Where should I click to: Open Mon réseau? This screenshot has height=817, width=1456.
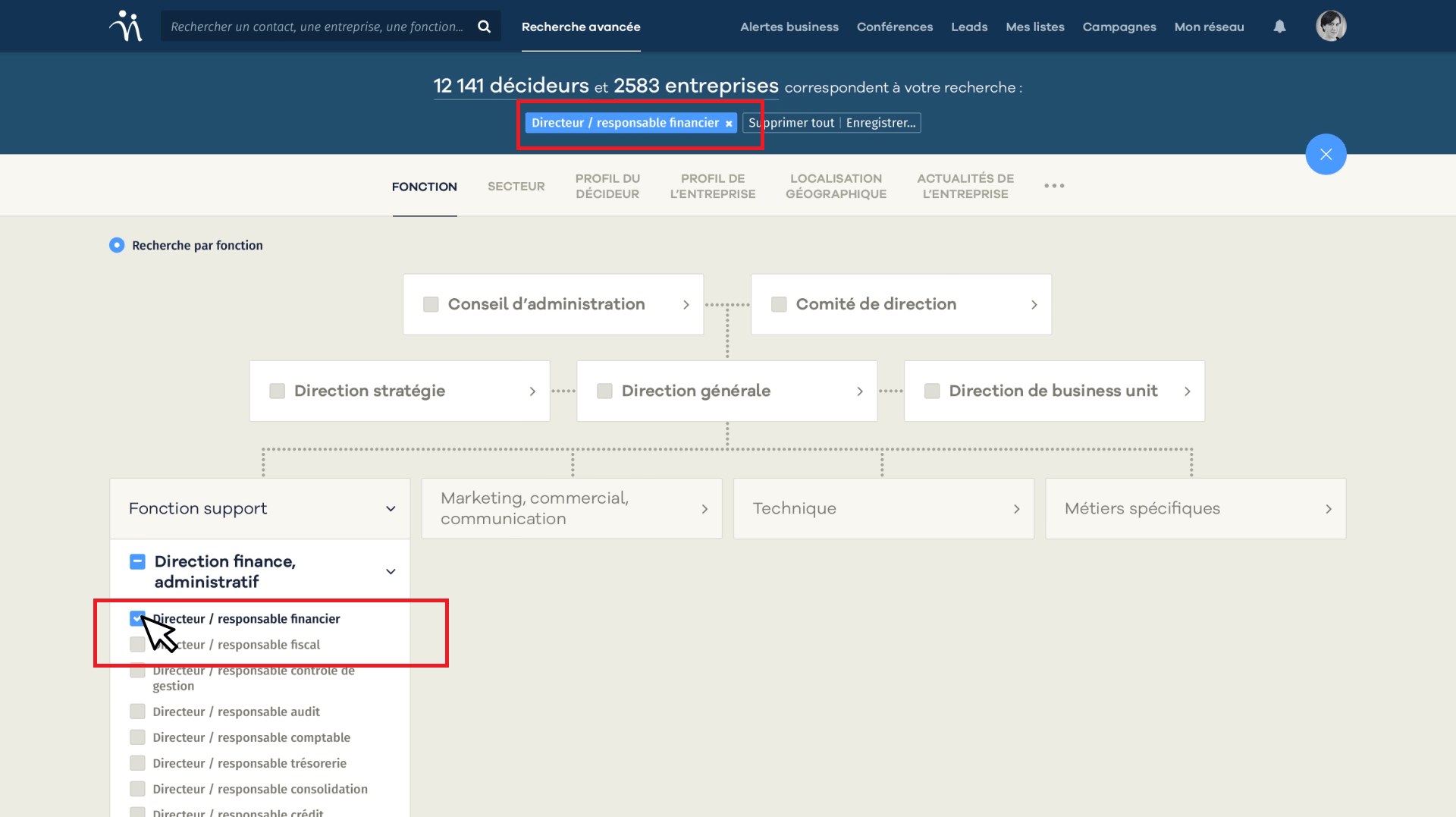[1210, 27]
